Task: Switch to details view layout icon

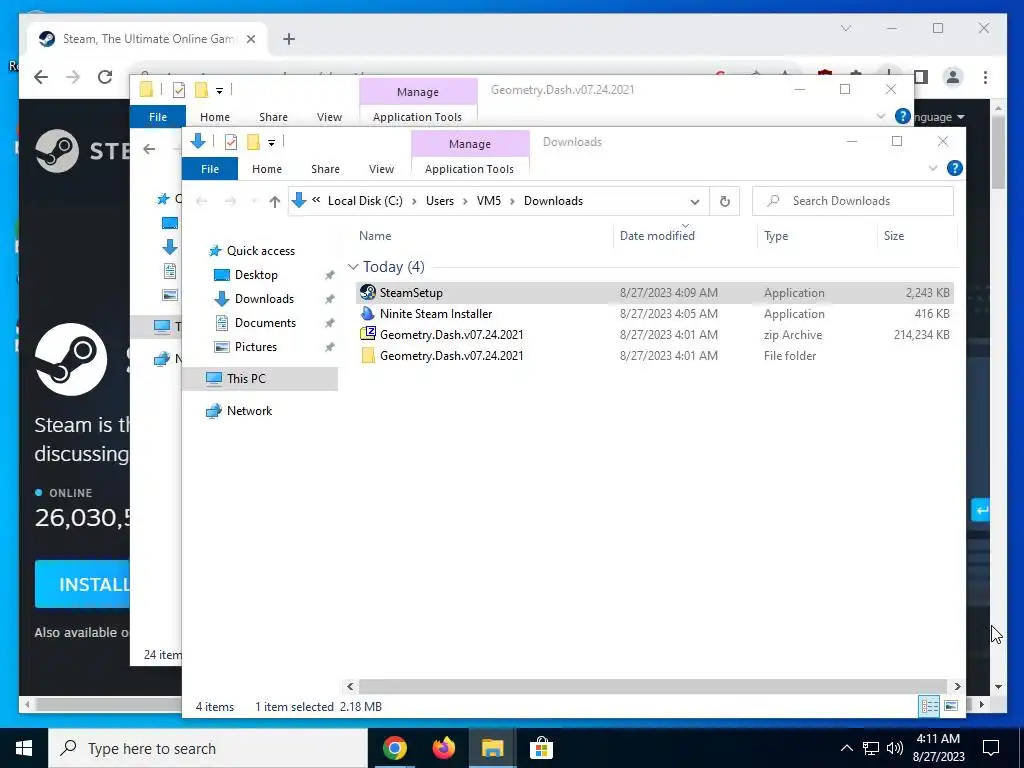Action: pos(929,706)
